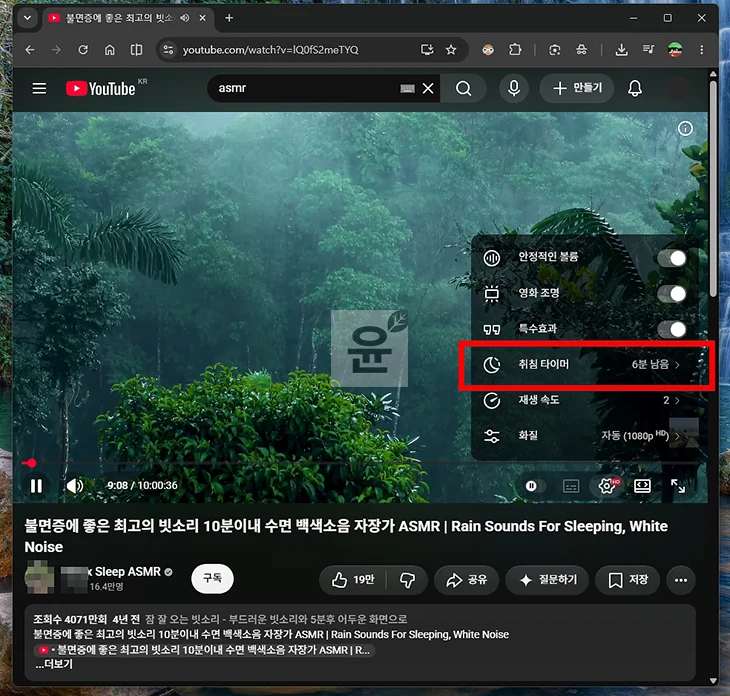
Task: Open a new tab
Action: [229, 18]
